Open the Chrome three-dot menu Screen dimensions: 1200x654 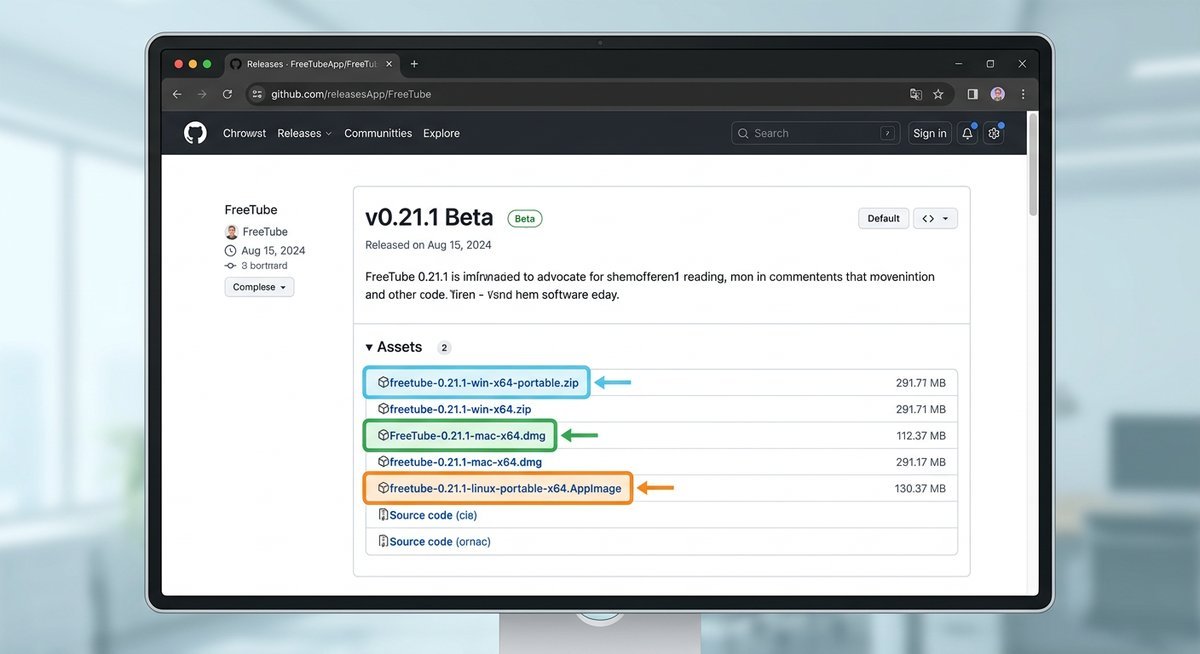[x=1022, y=94]
